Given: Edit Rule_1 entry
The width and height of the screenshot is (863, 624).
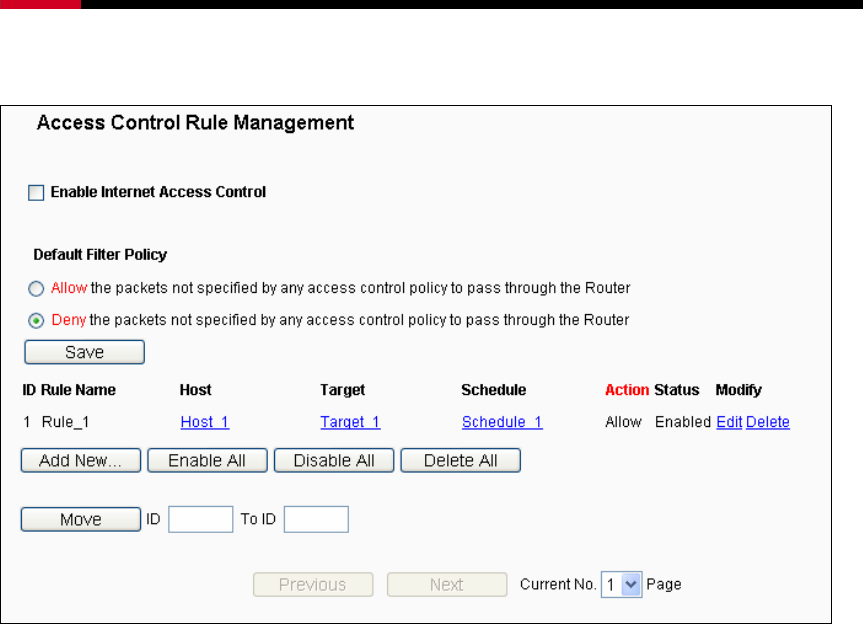Looking at the screenshot, I should tap(729, 422).
